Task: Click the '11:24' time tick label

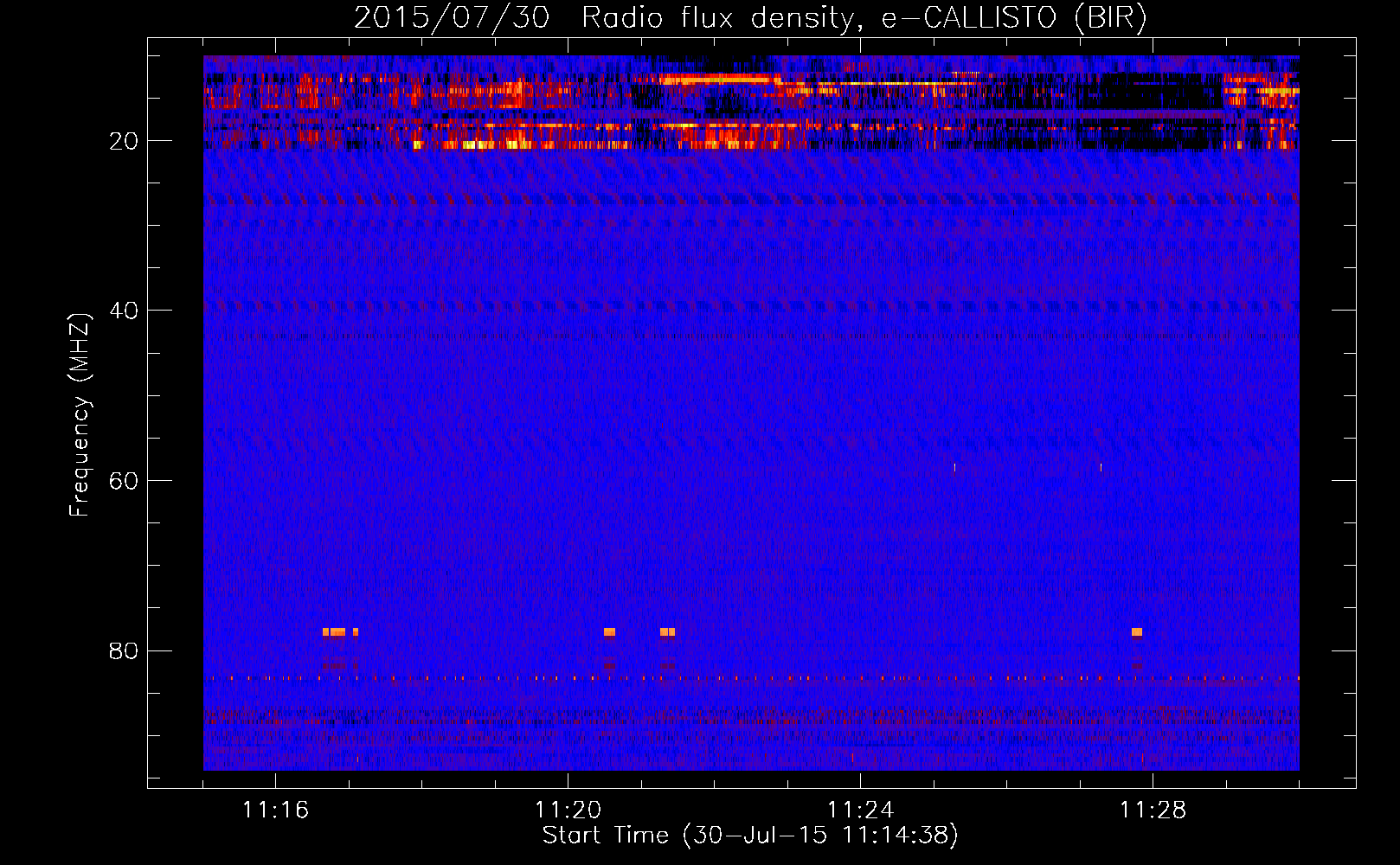Action: 860,811
